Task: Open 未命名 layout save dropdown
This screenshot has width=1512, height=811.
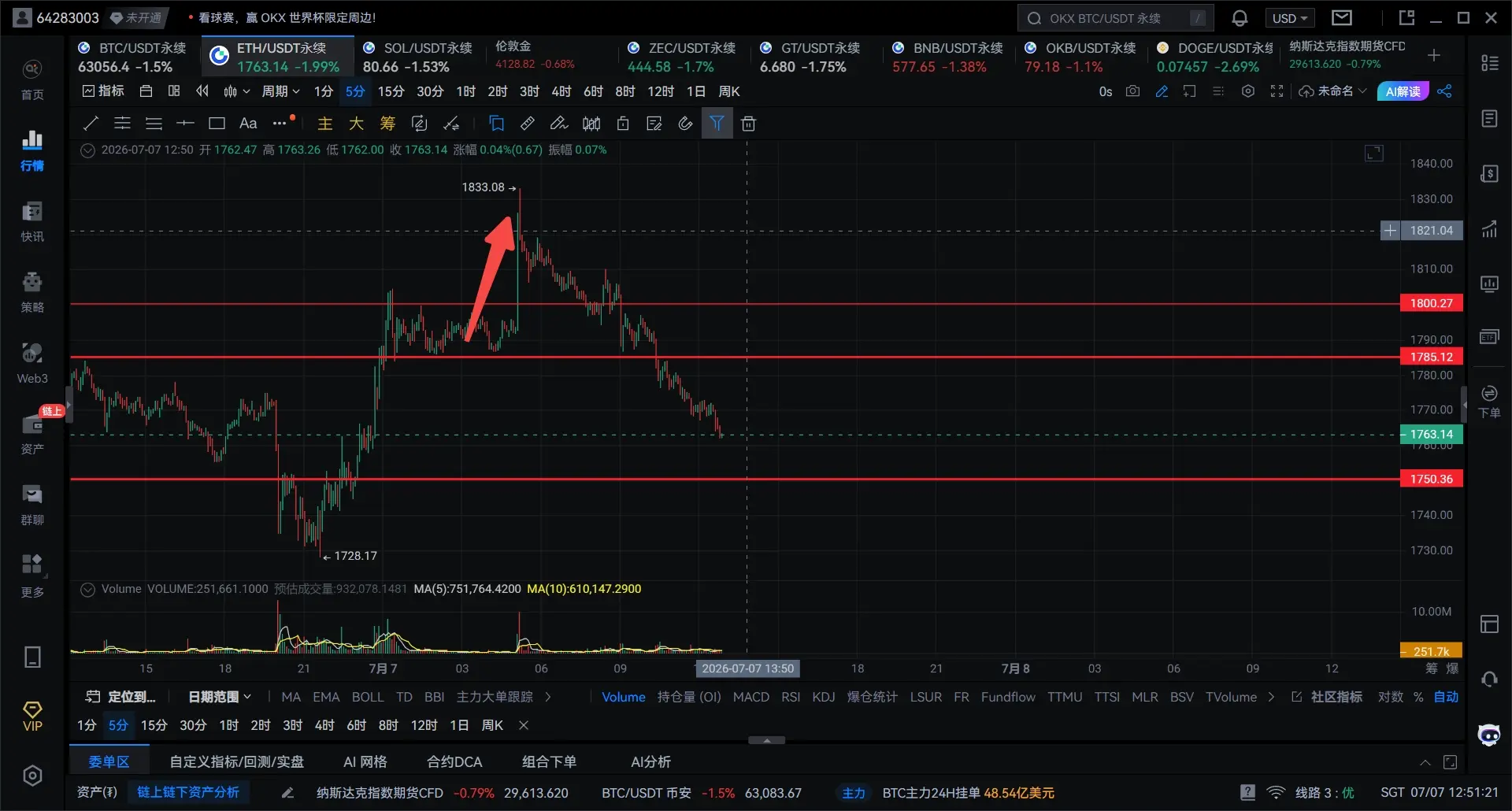Action: coord(1332,91)
